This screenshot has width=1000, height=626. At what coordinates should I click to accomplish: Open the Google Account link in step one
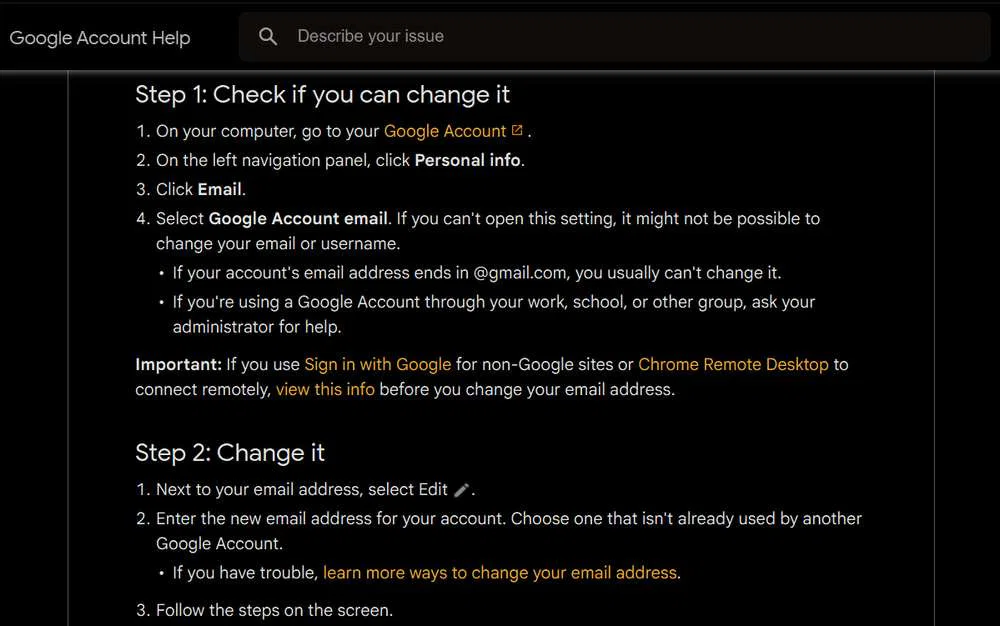click(445, 131)
